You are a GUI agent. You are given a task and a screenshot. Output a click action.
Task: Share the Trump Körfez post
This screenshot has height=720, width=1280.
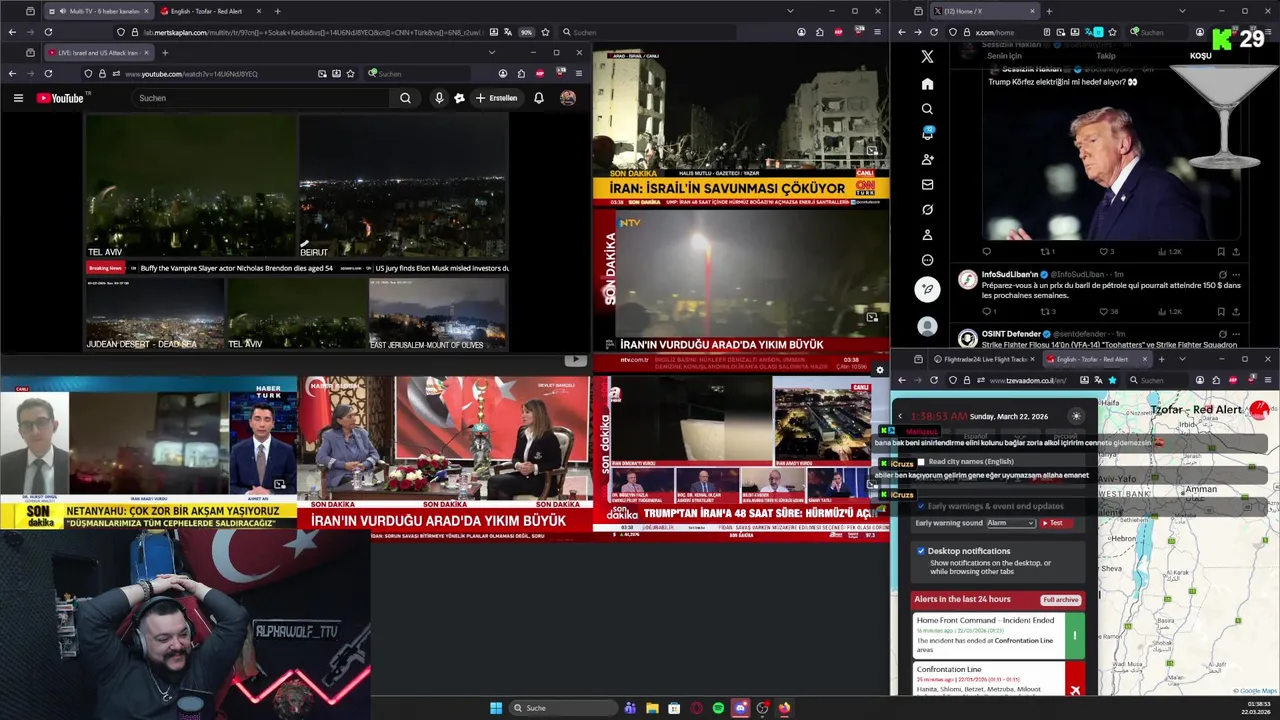[x=1236, y=252]
